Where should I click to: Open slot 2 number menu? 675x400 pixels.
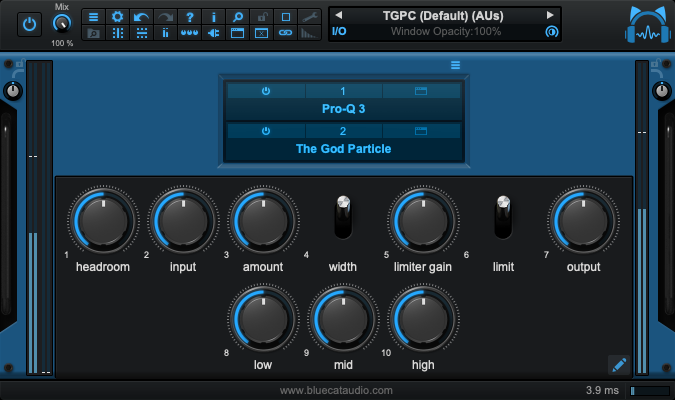343,131
